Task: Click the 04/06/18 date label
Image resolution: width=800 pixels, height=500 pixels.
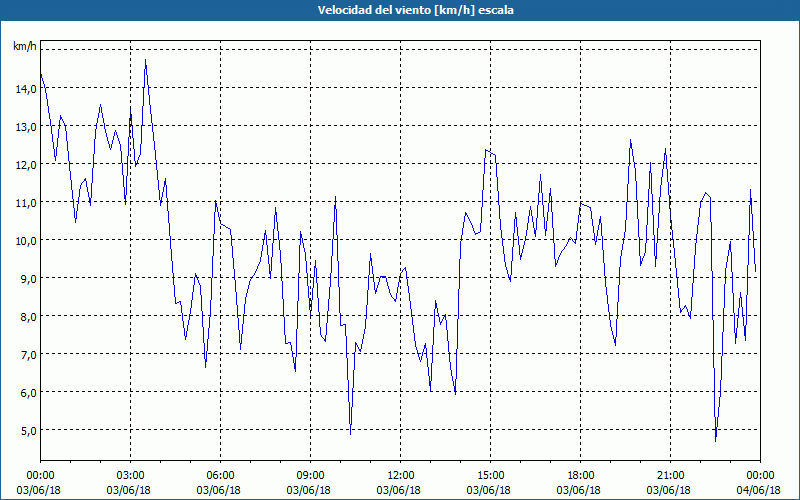Action: (758, 490)
